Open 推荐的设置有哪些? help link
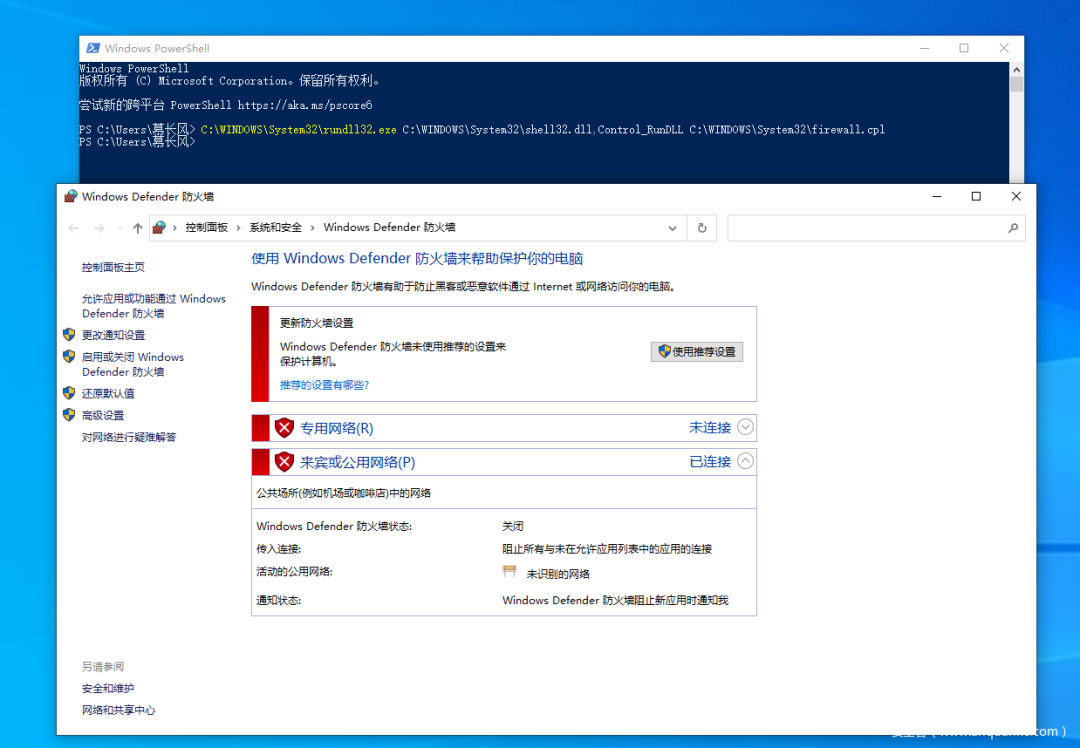Viewport: 1080px width, 748px height. coord(324,385)
